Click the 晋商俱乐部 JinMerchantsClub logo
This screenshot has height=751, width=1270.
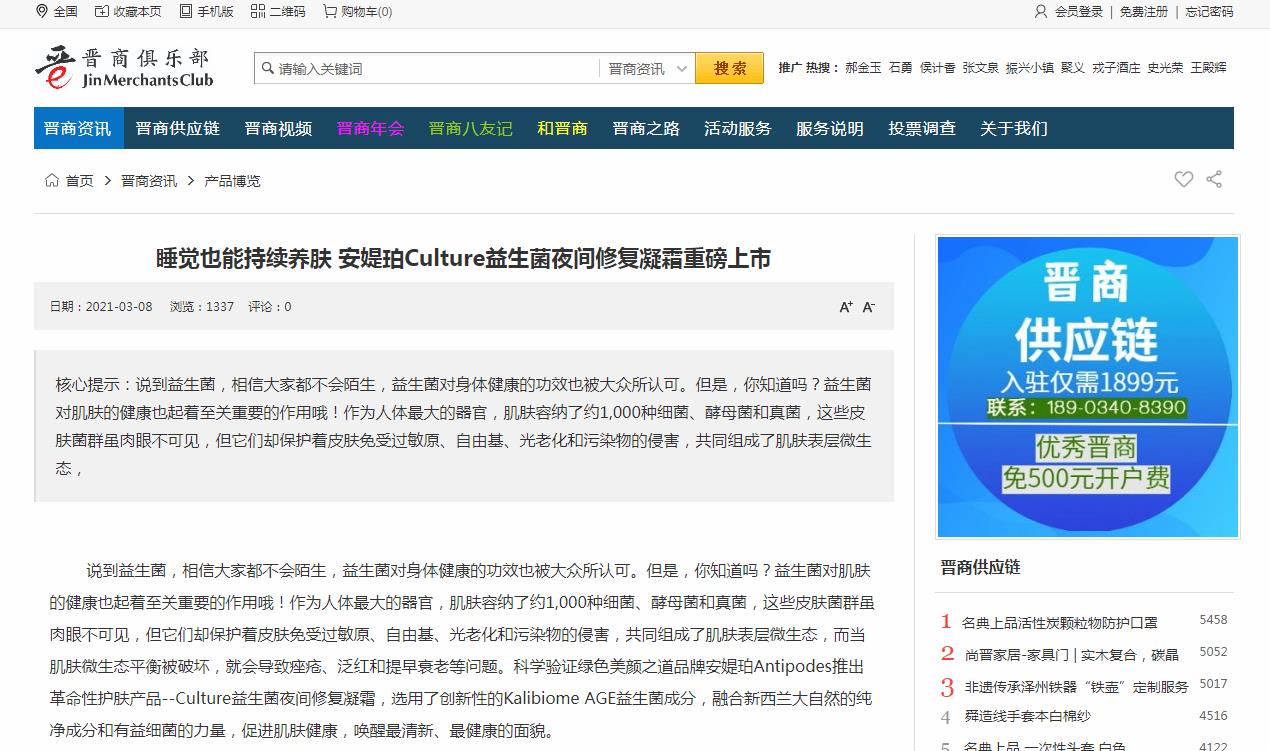pyautogui.click(x=124, y=67)
